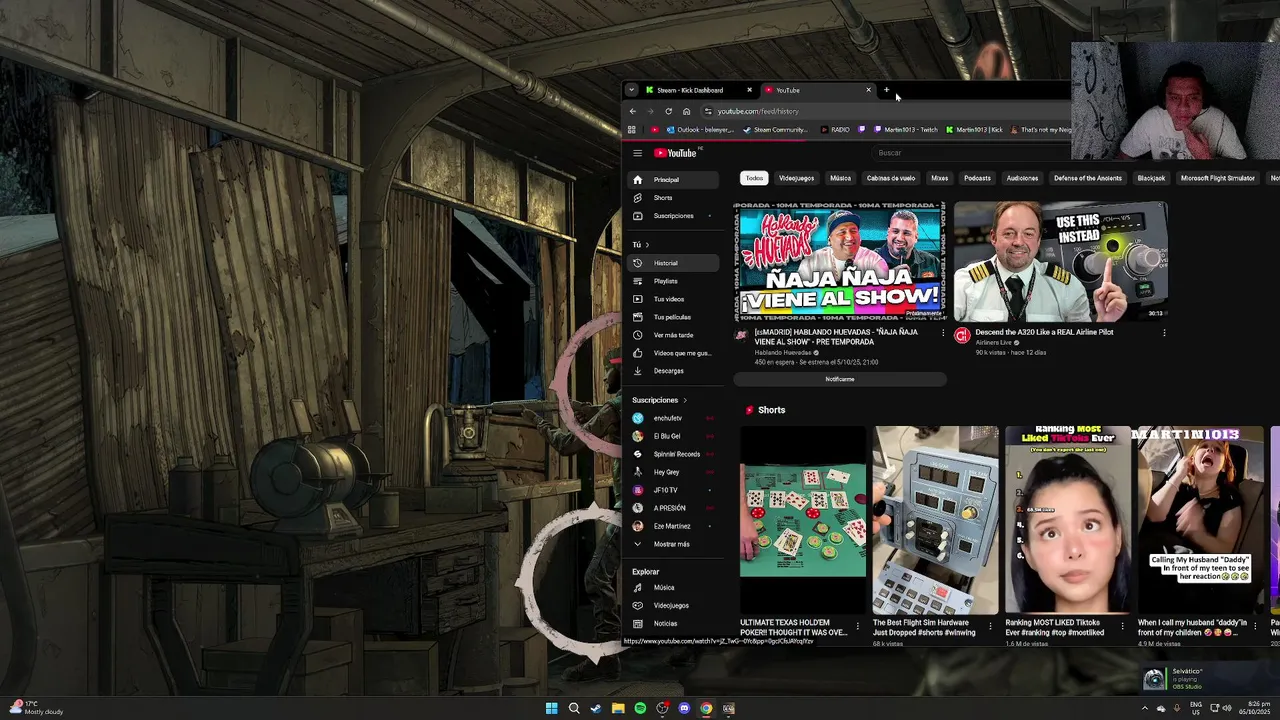Open Noticias under Explorar
The height and width of the screenshot is (720, 1280).
[674, 624]
